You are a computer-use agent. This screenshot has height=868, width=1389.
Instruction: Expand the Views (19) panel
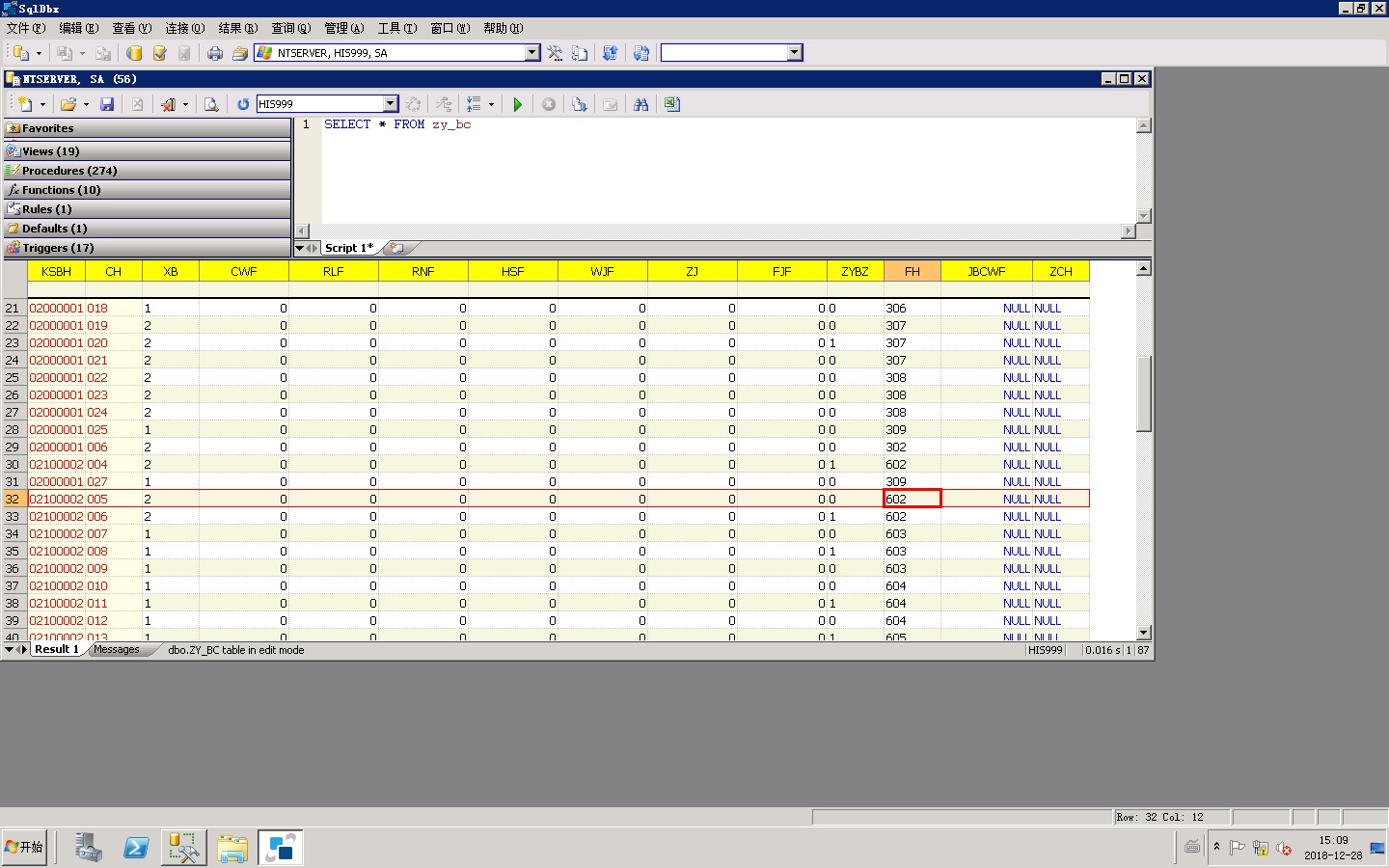tap(147, 150)
